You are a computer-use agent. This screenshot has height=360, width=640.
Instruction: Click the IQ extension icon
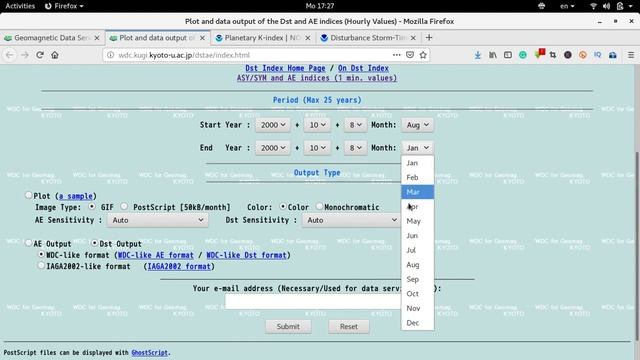tap(598, 55)
